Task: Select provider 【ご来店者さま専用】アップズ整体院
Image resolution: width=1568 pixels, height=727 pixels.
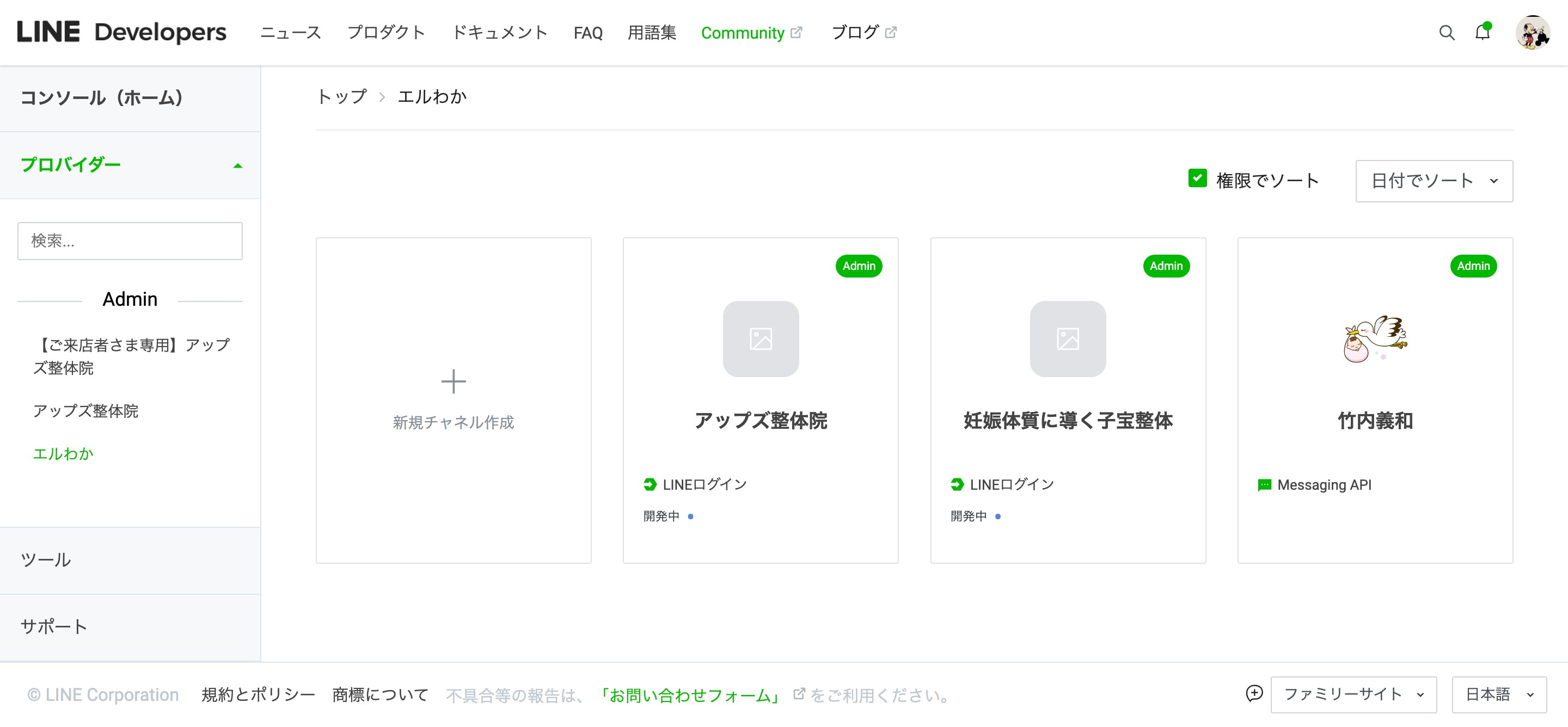Action: pos(131,356)
